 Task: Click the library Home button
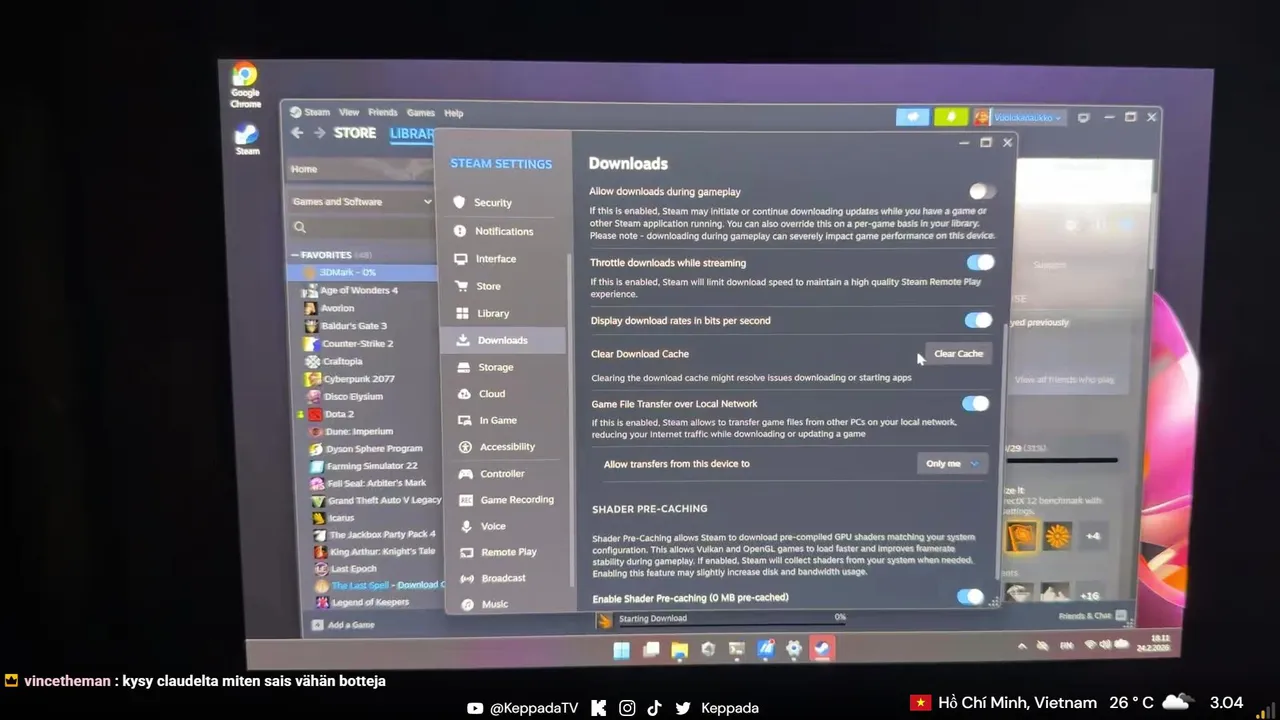coord(362,169)
